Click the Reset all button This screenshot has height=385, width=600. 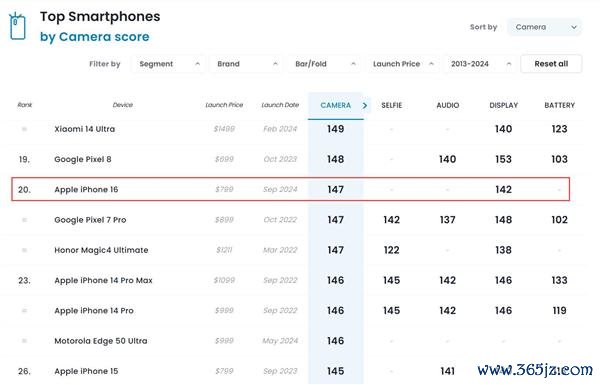click(x=551, y=64)
